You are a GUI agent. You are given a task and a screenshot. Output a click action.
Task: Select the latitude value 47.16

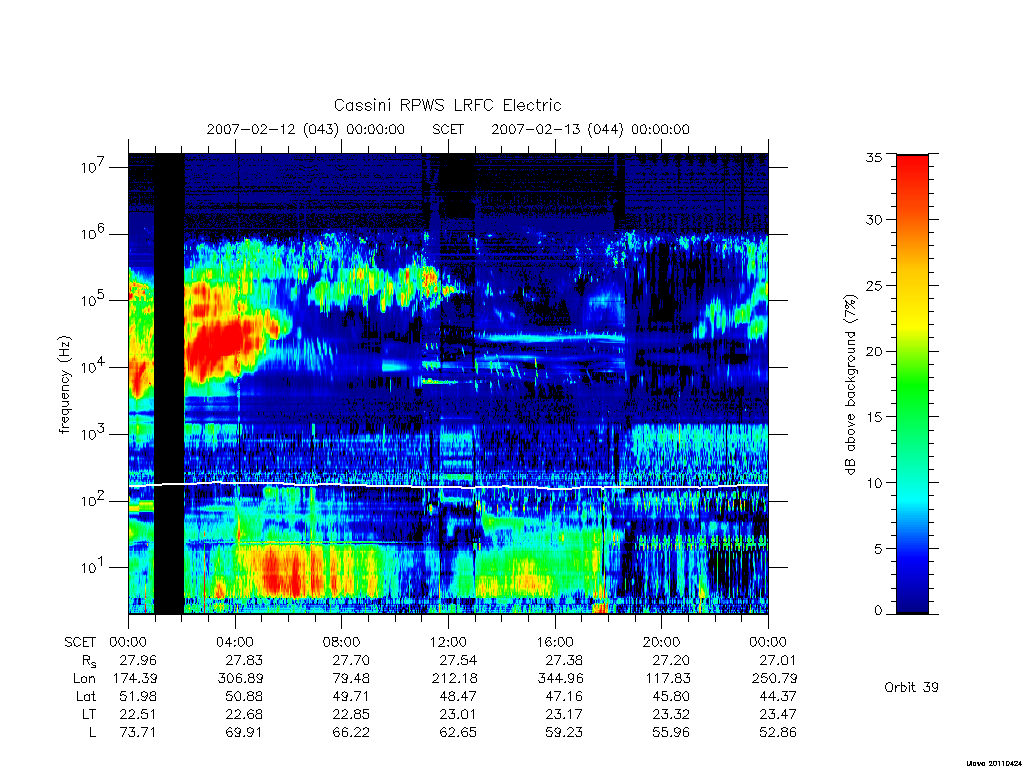564,696
